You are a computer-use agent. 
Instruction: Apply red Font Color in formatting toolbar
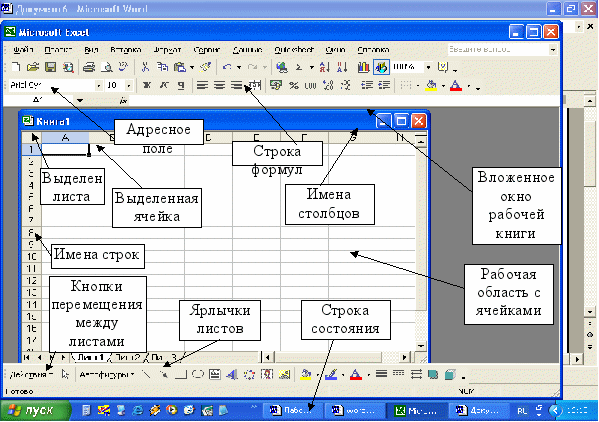(456, 85)
